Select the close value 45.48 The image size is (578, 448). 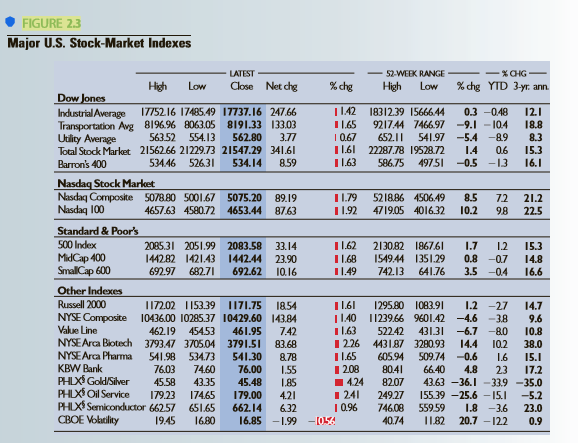250,382
